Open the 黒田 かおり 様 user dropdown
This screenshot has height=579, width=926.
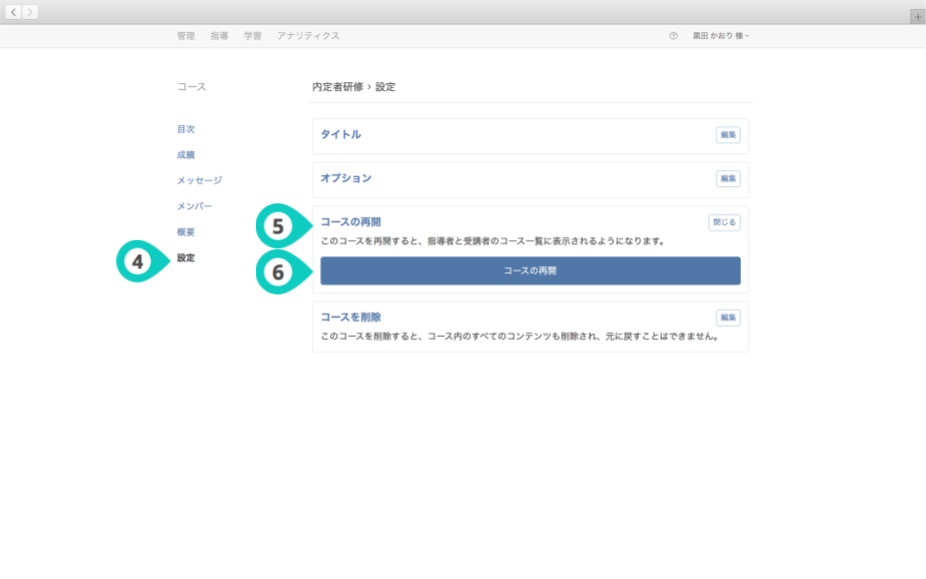(720, 36)
